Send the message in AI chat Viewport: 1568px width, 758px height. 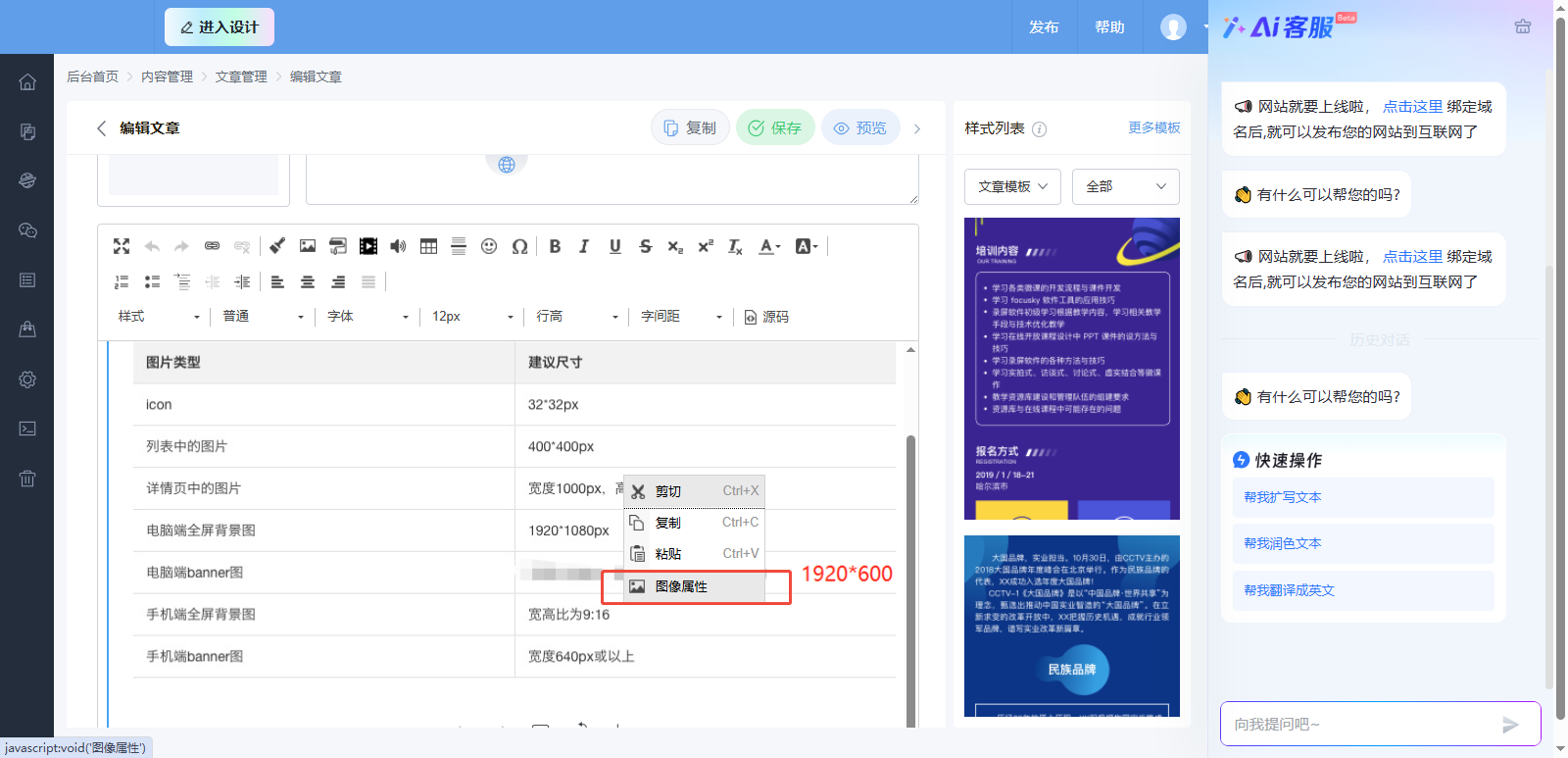coord(1510,725)
